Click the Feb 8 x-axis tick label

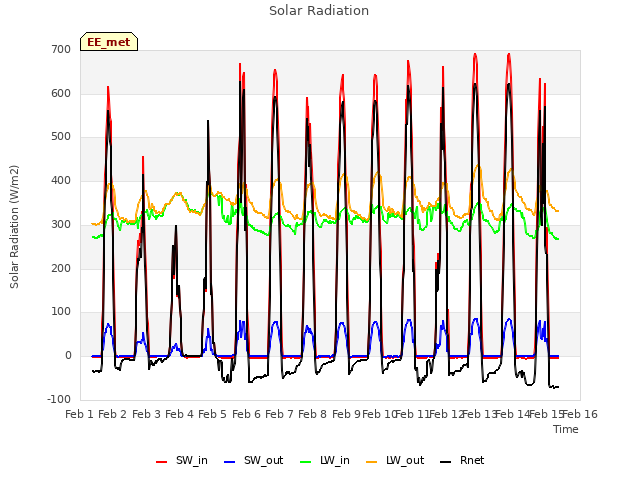[x=312, y=414]
